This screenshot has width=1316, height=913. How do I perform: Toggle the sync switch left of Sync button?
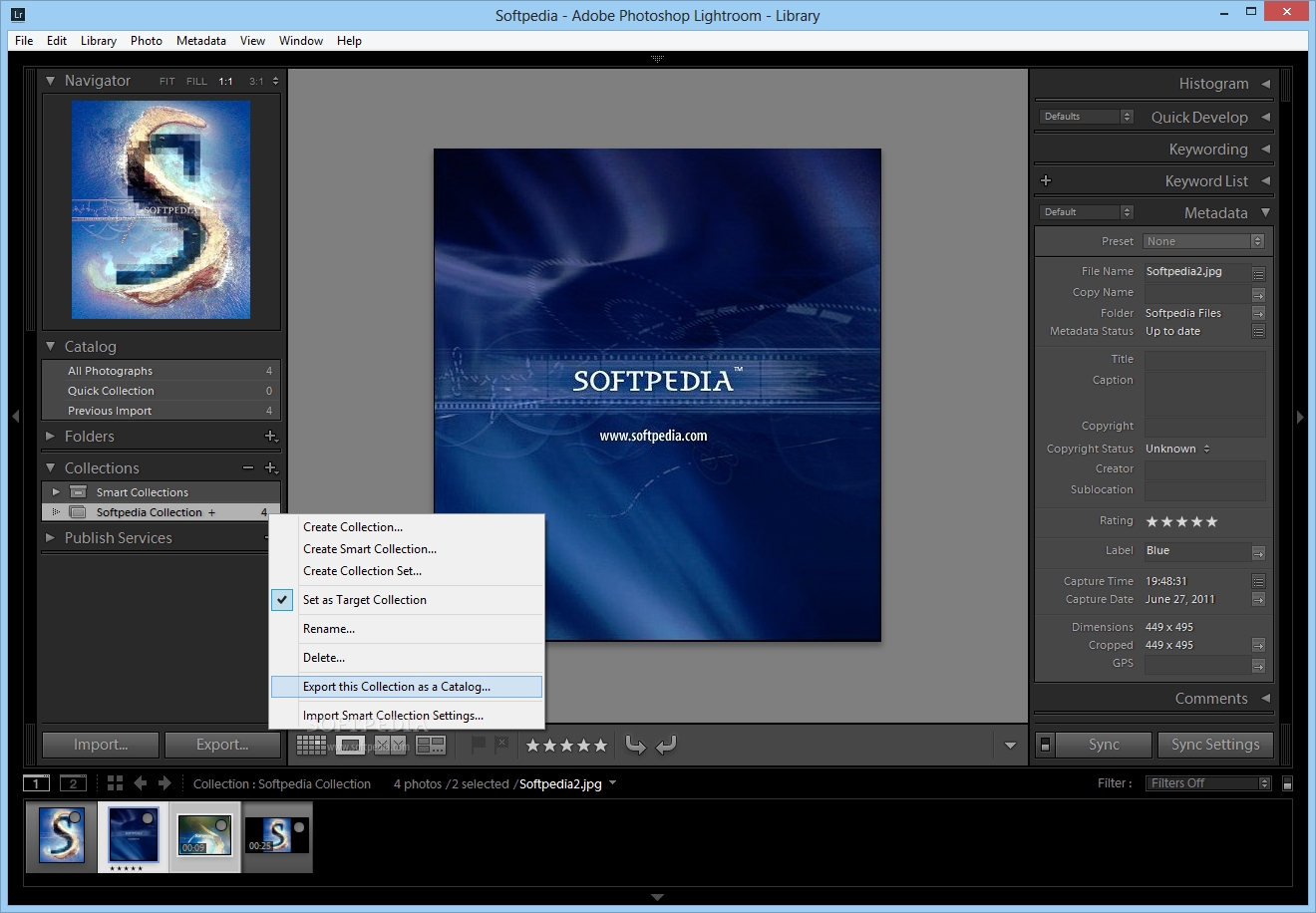1045,745
